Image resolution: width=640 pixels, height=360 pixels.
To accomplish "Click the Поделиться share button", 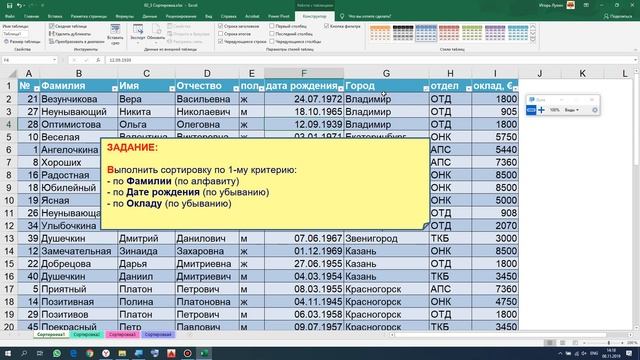I will click(618, 16).
